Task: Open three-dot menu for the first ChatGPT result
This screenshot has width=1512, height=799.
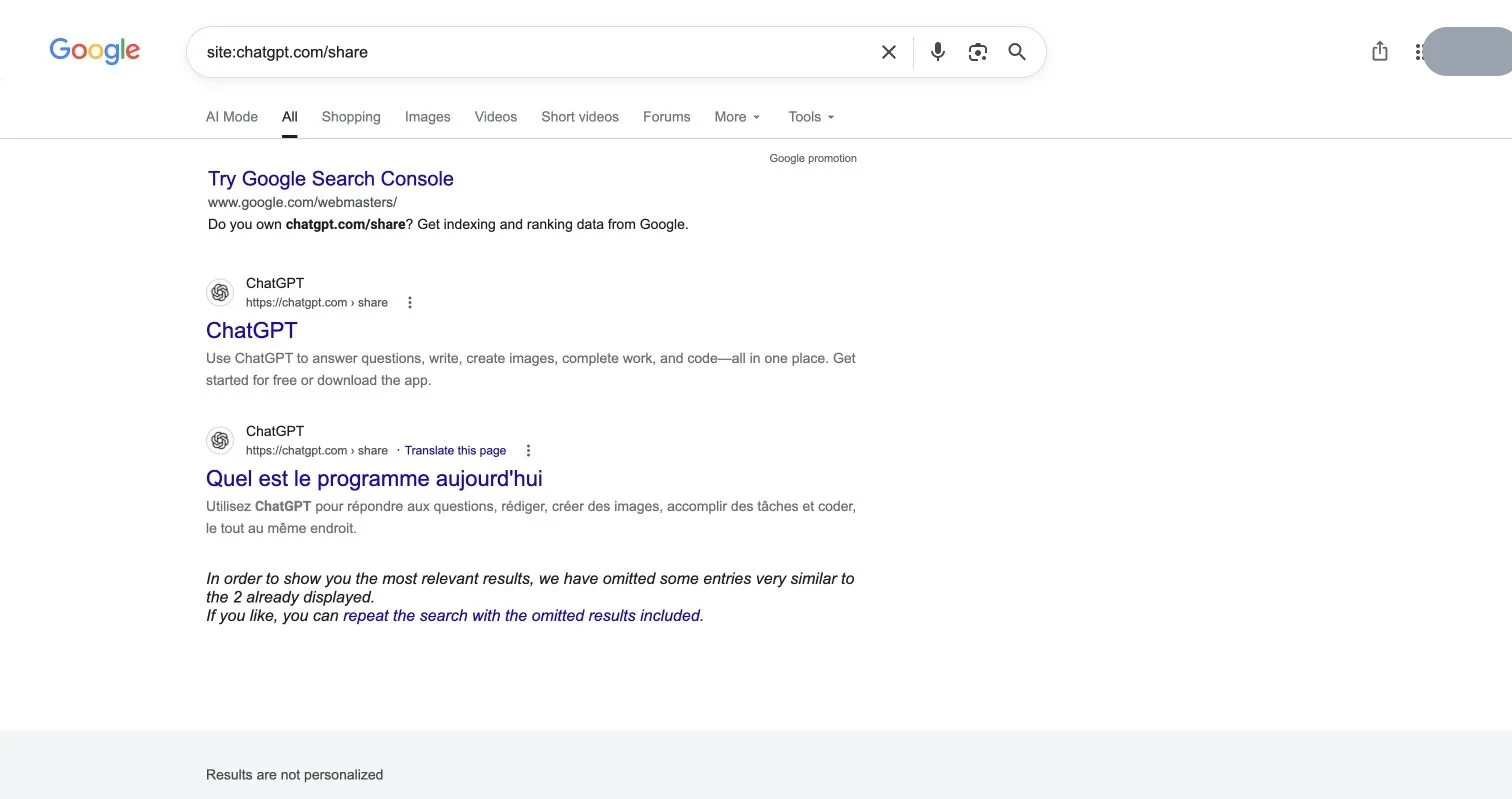Action: click(x=409, y=303)
